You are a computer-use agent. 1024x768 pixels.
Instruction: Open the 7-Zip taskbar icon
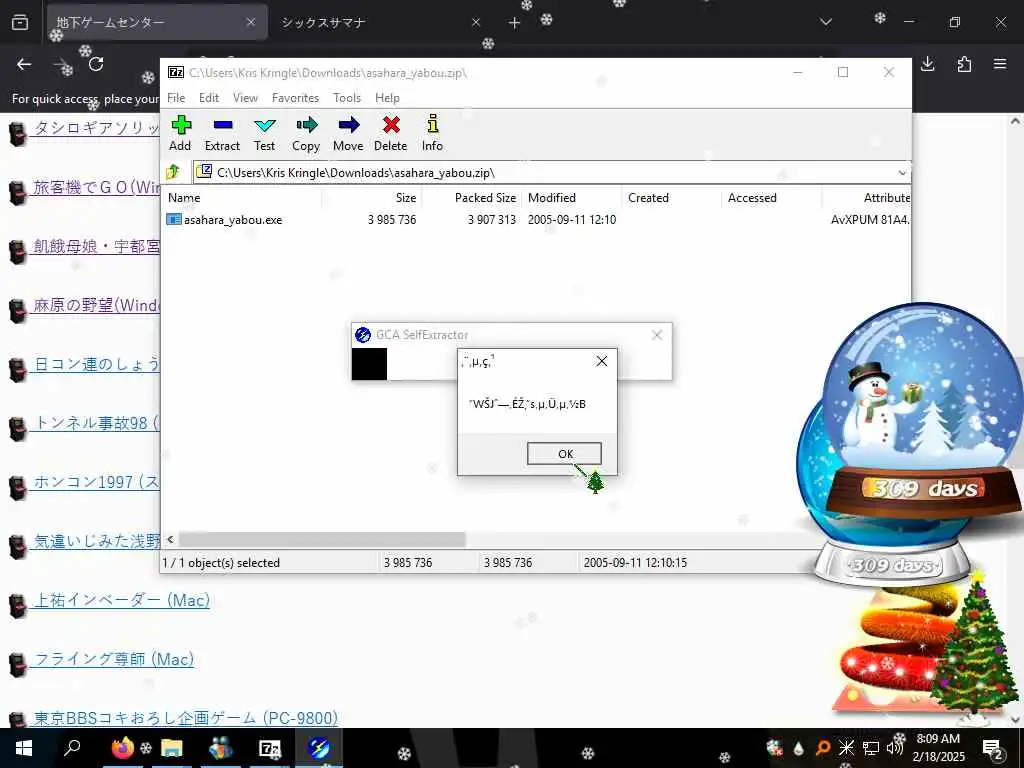pyautogui.click(x=270, y=748)
